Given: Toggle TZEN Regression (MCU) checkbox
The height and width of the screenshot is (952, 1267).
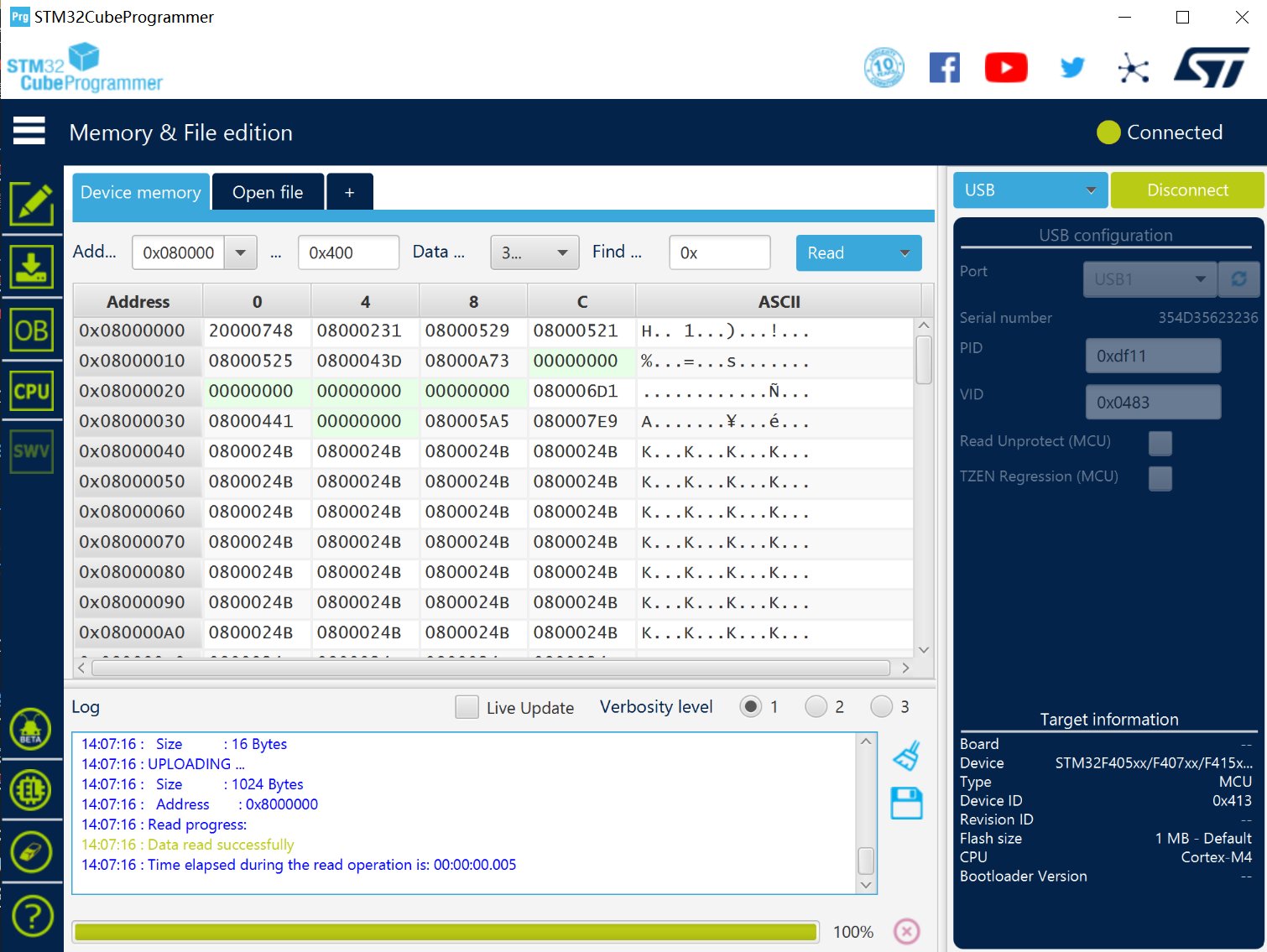Looking at the screenshot, I should (x=1160, y=478).
